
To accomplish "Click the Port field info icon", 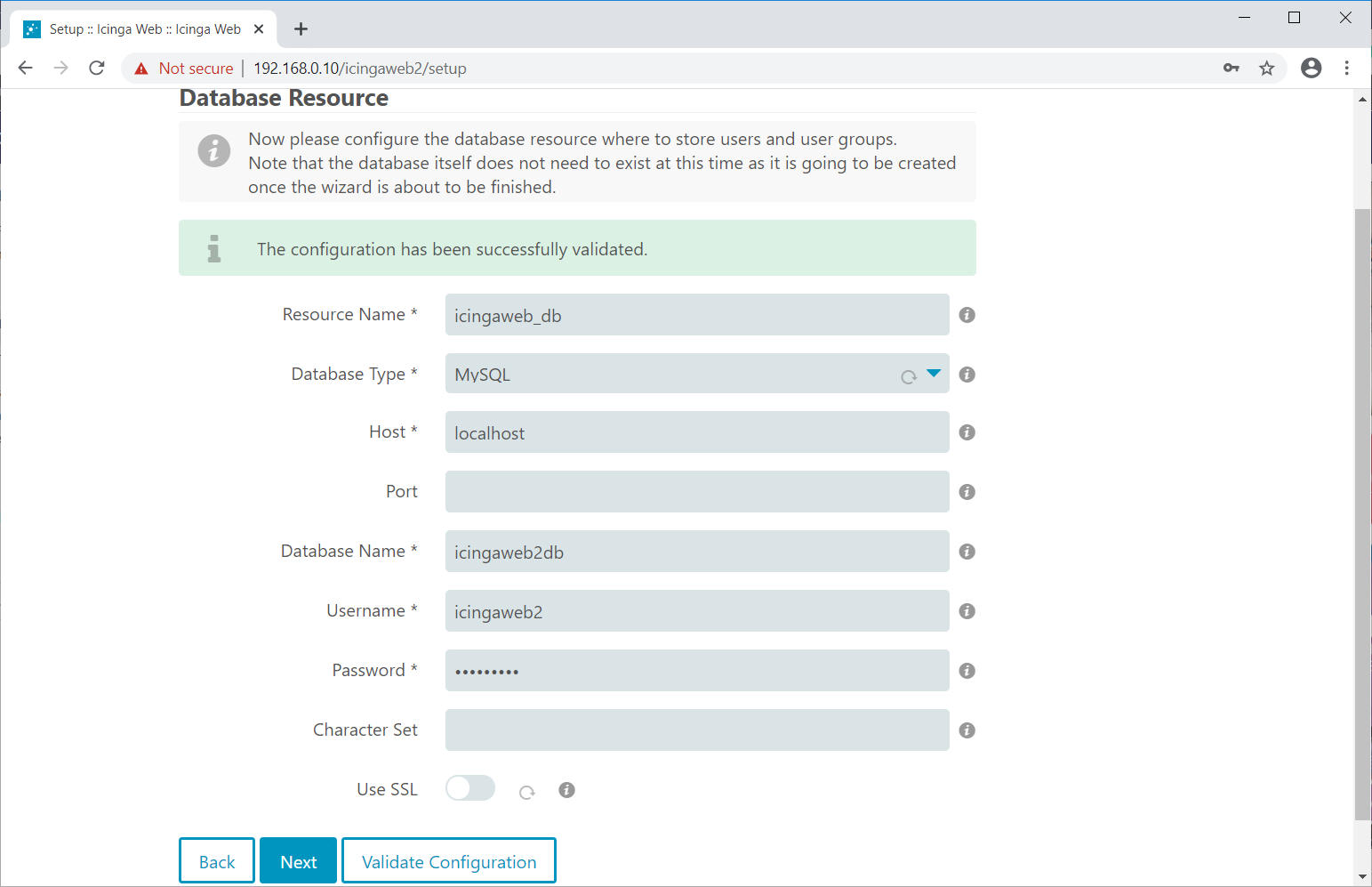I will [967, 492].
